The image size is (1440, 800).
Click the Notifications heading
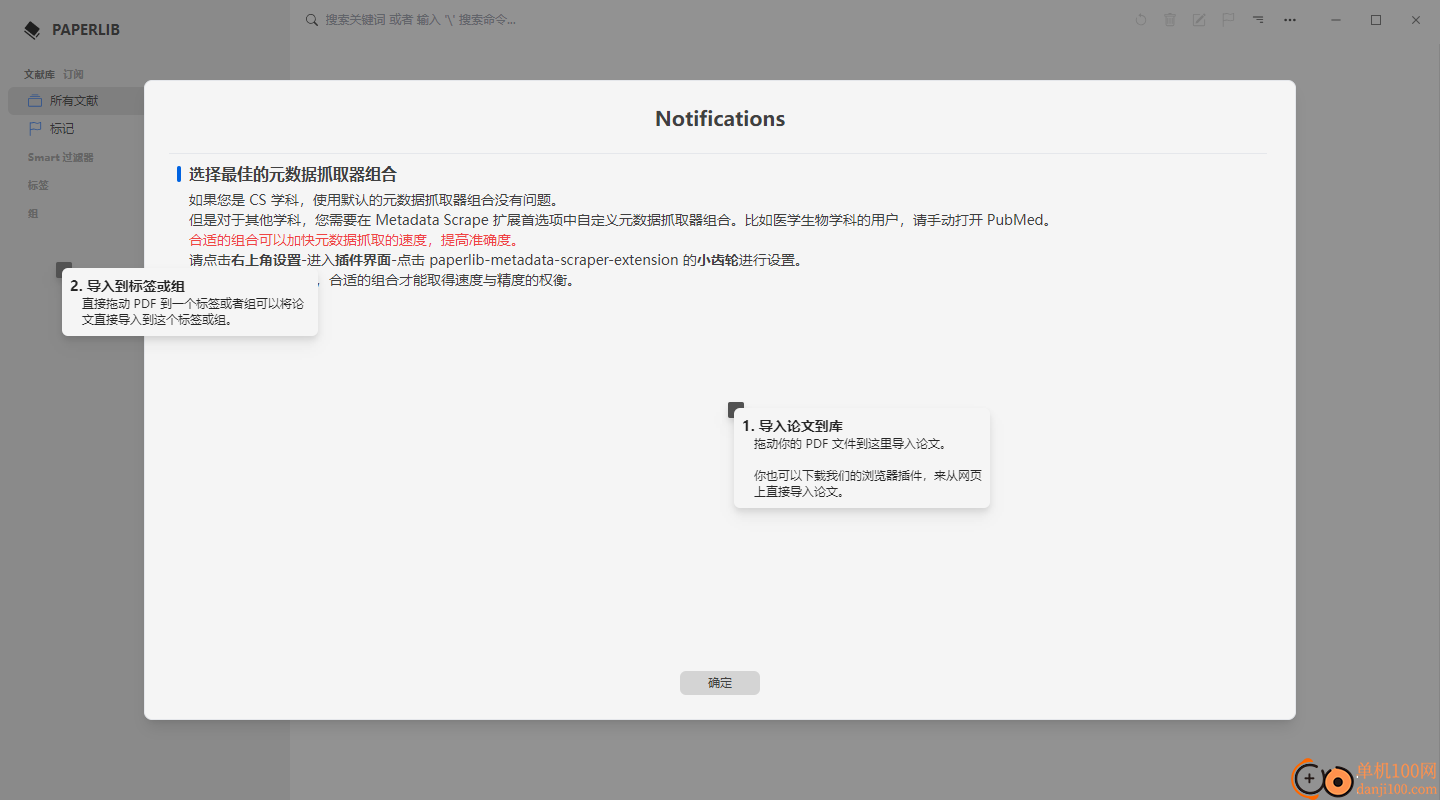720,119
